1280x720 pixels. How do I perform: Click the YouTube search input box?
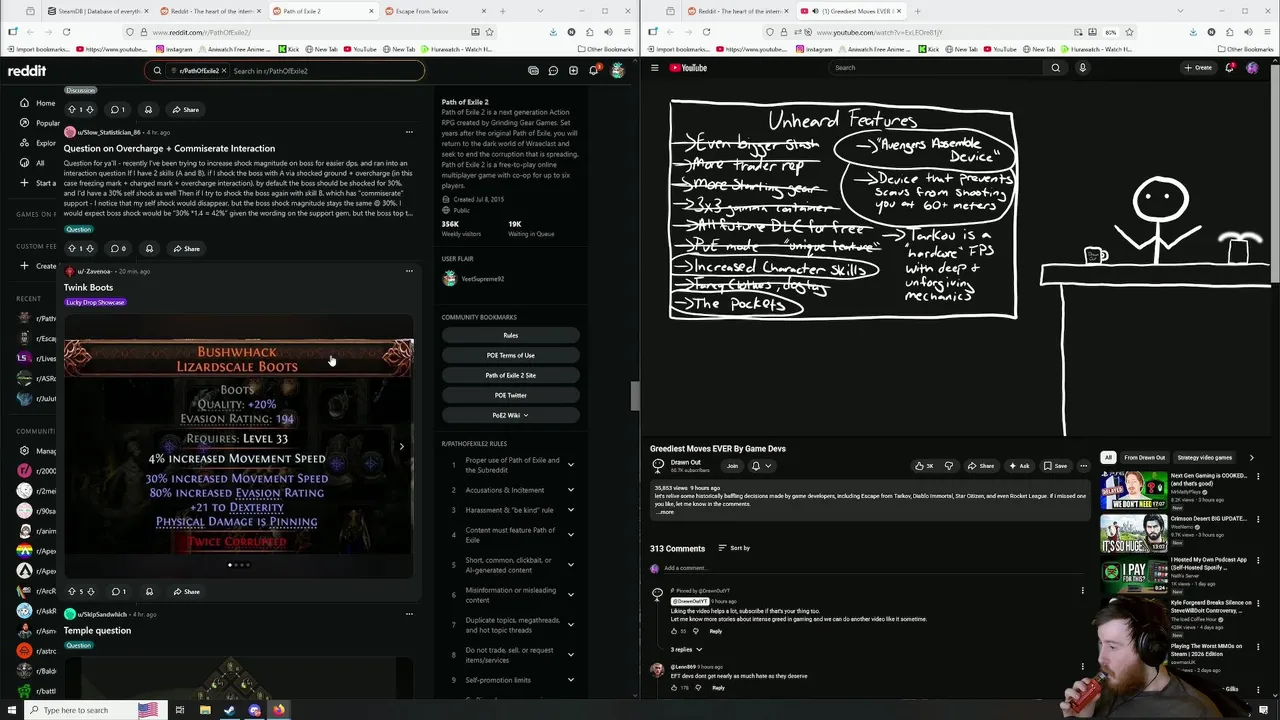(935, 68)
